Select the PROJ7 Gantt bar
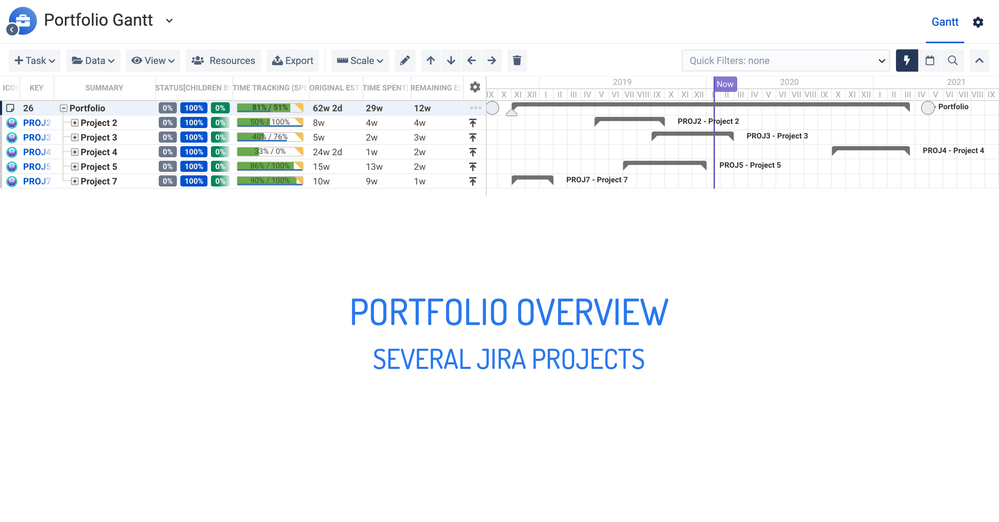Viewport: 999px width, 522px height. 533,180
